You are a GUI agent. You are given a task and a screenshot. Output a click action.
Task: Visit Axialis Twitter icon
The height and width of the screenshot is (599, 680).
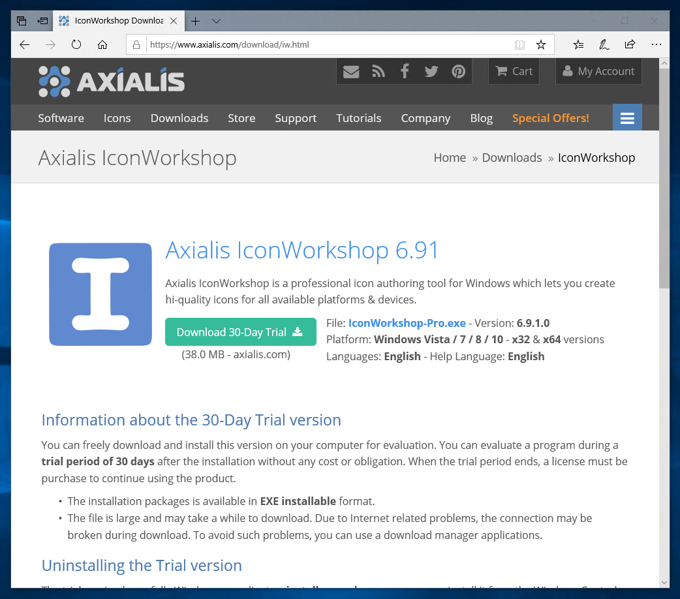tap(431, 72)
